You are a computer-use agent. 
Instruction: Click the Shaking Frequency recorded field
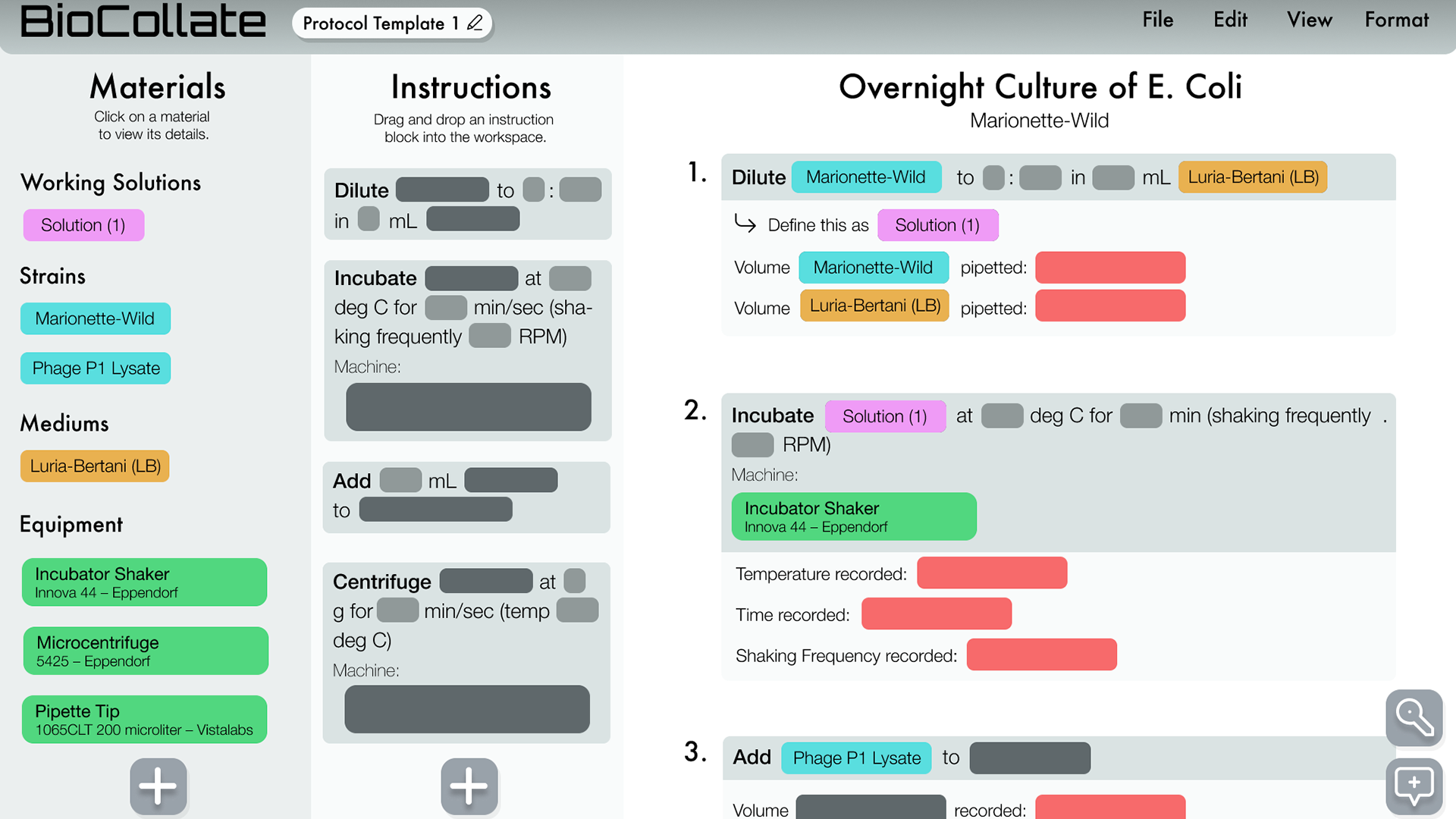pos(1041,655)
